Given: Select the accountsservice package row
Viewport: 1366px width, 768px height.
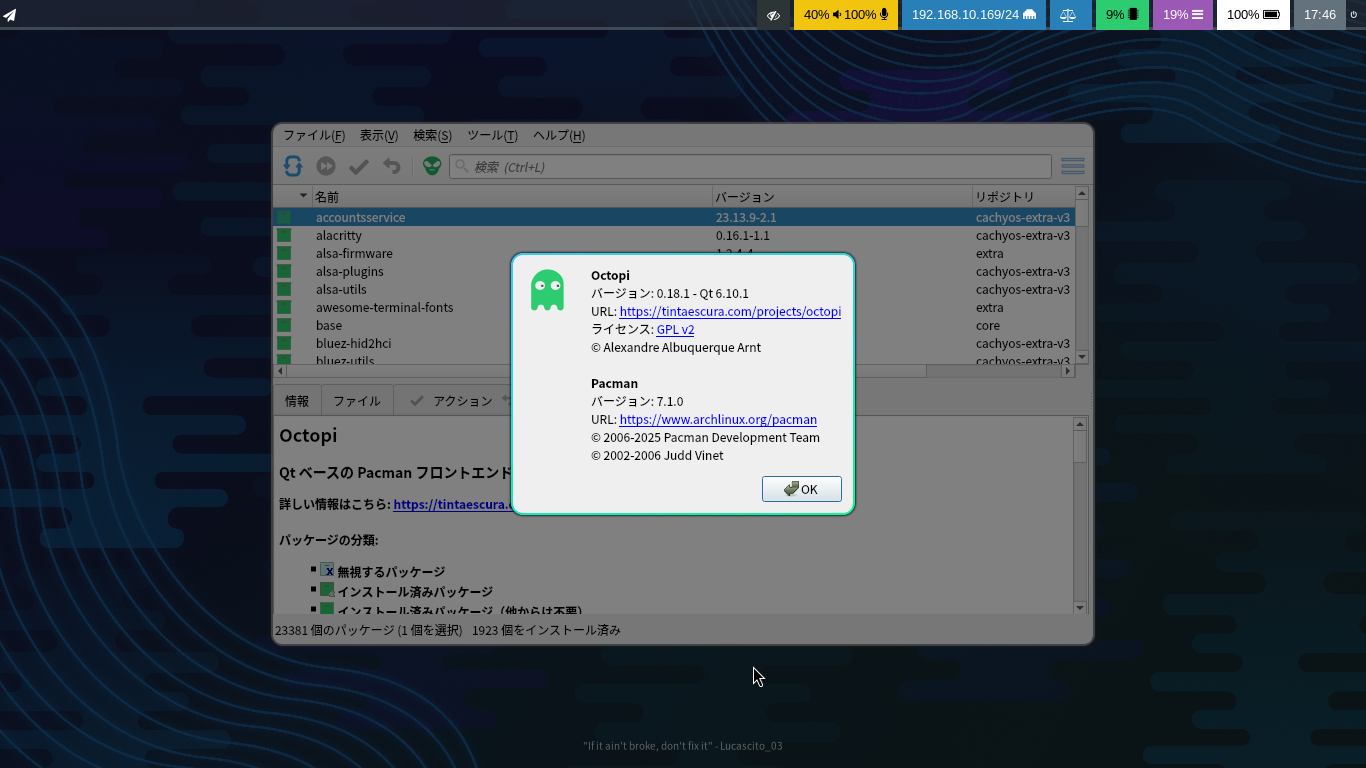Looking at the screenshot, I should 674,217.
